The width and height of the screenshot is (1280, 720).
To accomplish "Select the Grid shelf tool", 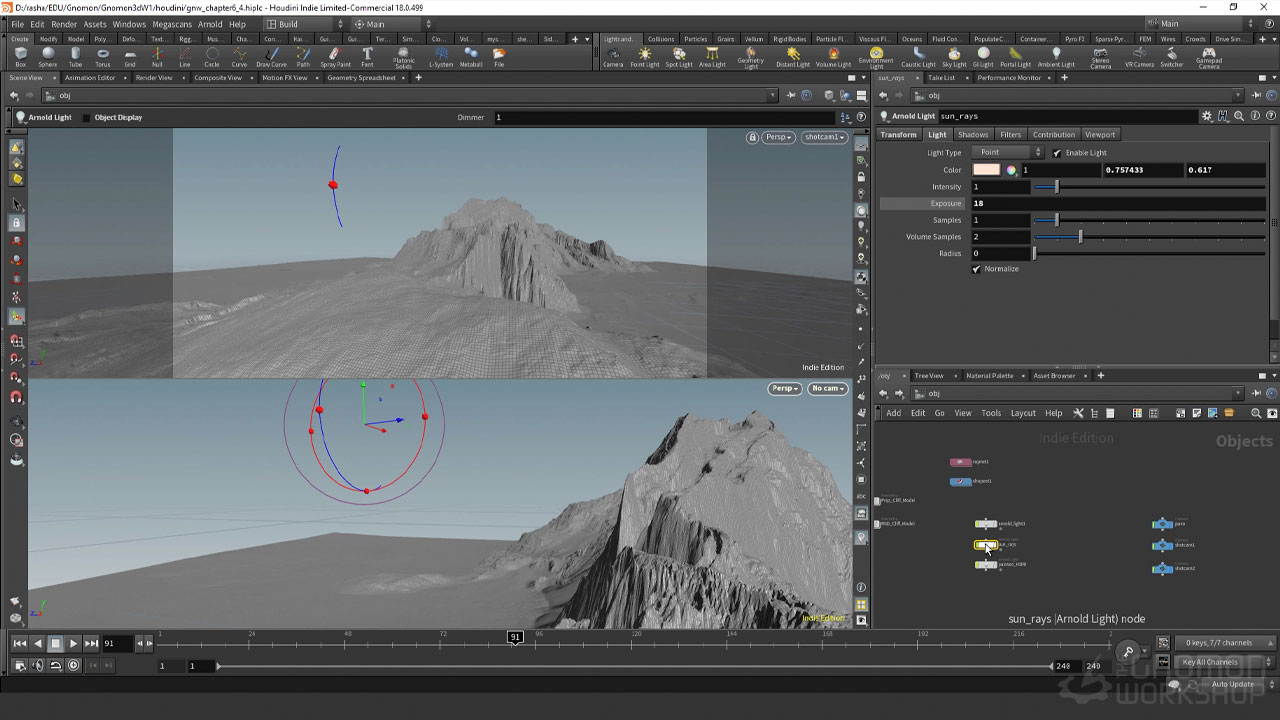I will click(x=130, y=57).
